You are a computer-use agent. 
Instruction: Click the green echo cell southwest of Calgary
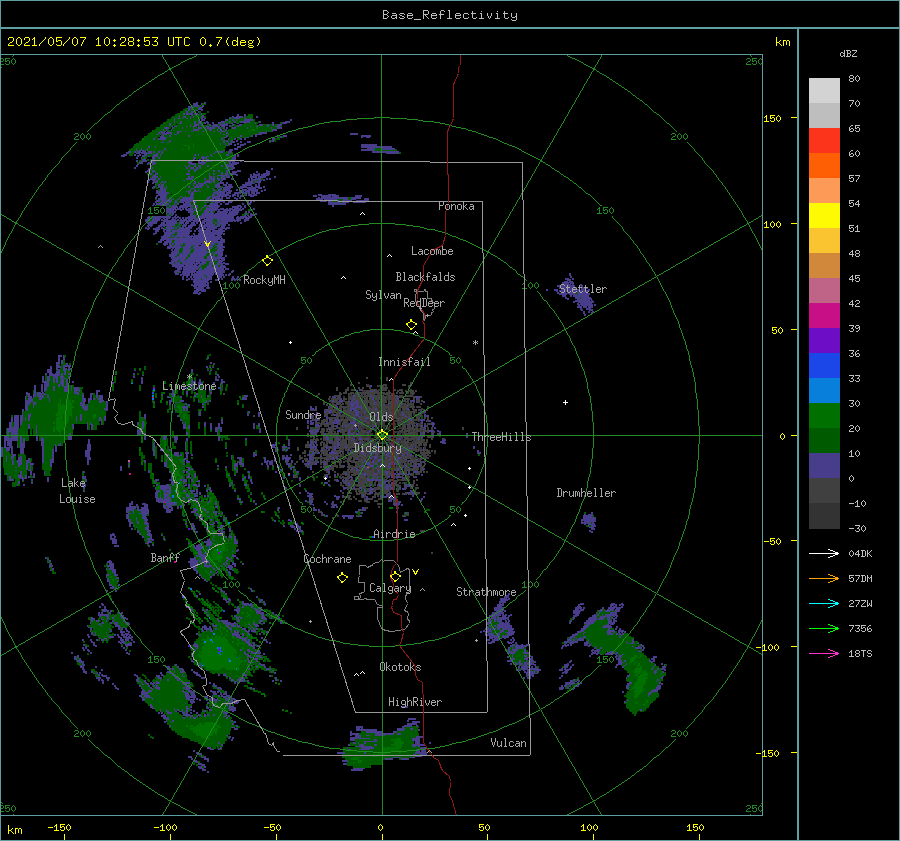(x=219, y=653)
